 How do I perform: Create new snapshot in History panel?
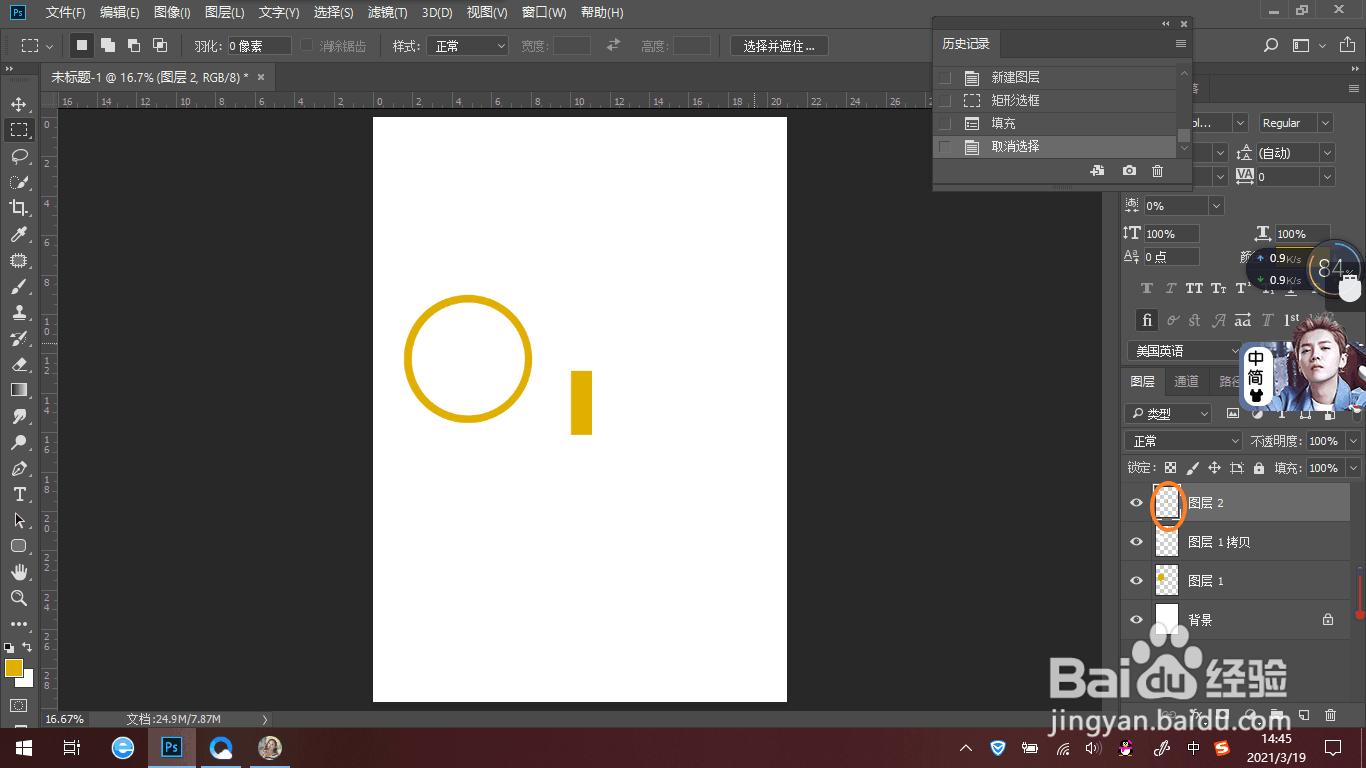pyautogui.click(x=1129, y=171)
